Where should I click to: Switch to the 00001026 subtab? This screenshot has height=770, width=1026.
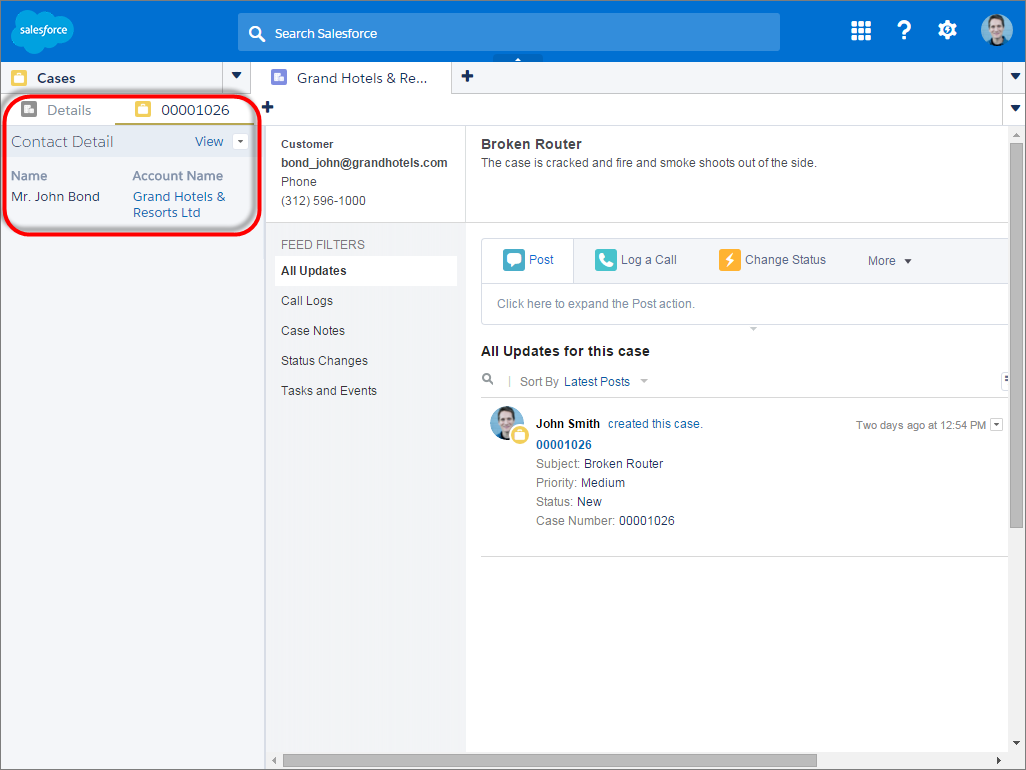pyautogui.click(x=183, y=110)
